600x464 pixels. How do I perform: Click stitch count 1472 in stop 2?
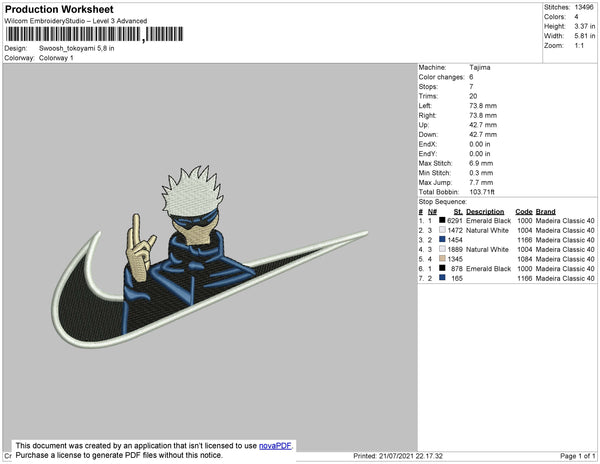tap(455, 230)
